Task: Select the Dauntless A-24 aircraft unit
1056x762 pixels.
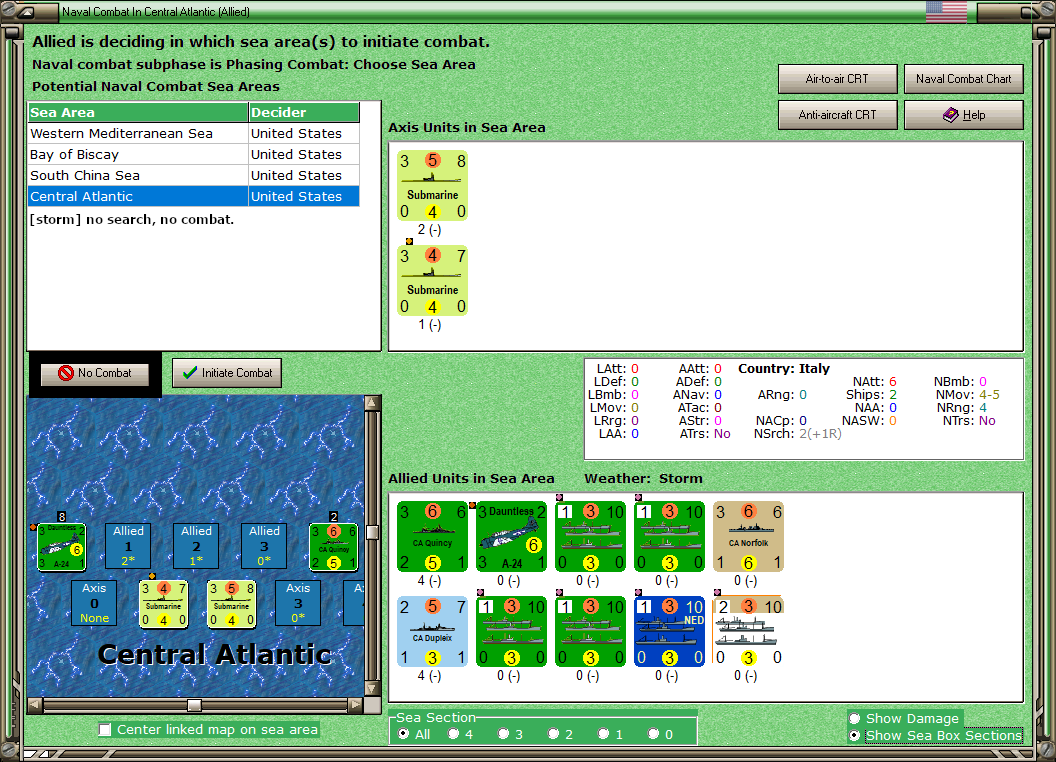Action: (511, 536)
